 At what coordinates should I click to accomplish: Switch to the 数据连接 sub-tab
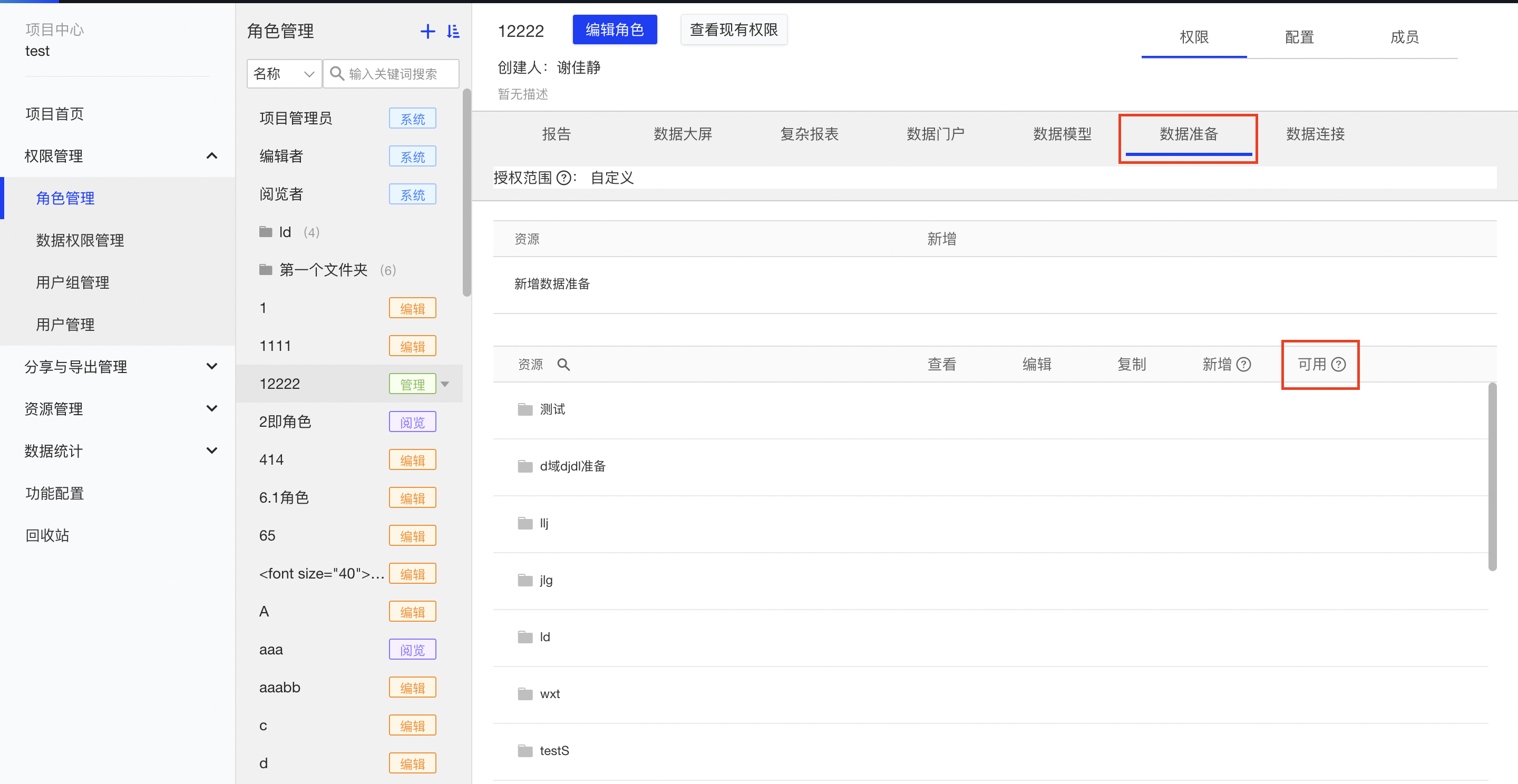[1314, 134]
